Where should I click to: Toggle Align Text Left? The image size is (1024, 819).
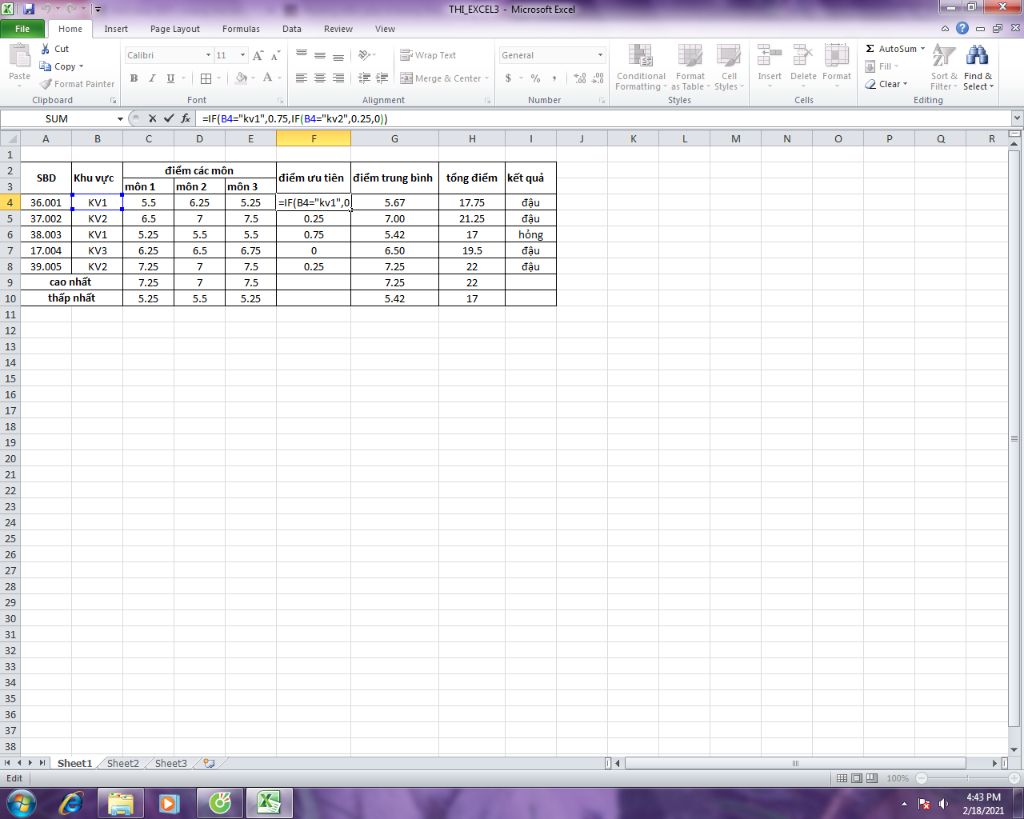point(301,78)
